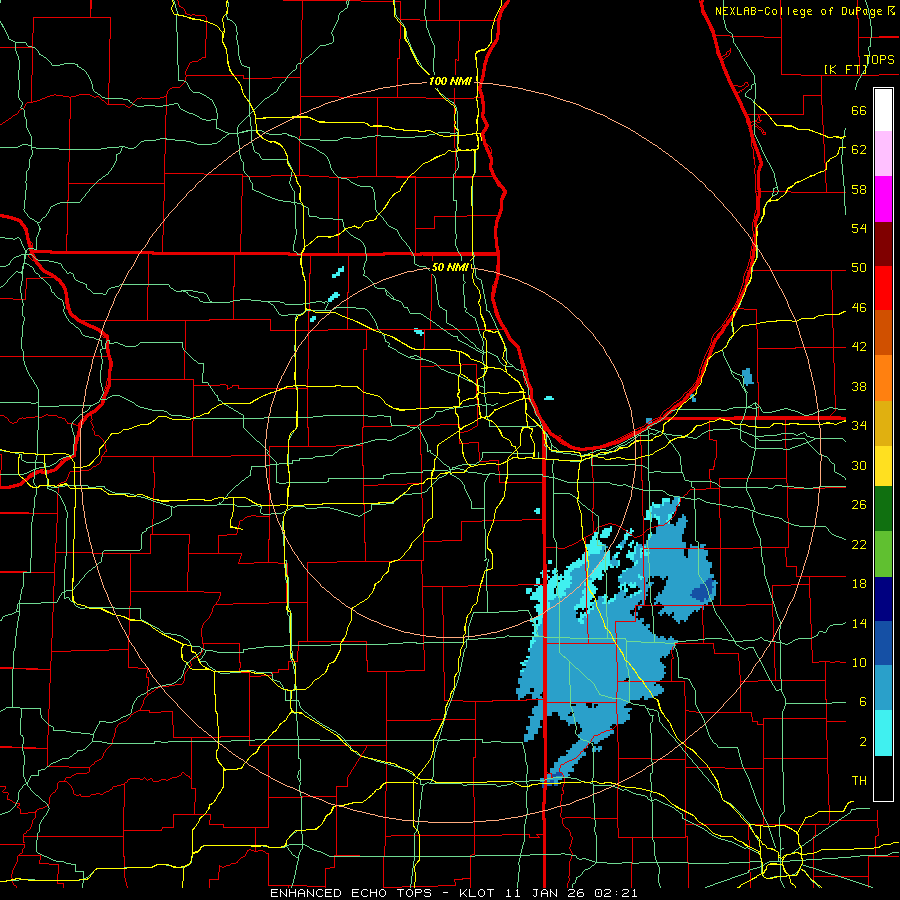Screen dimensions: 900x900
Task: Click the "22" legend value
Action: (859, 544)
